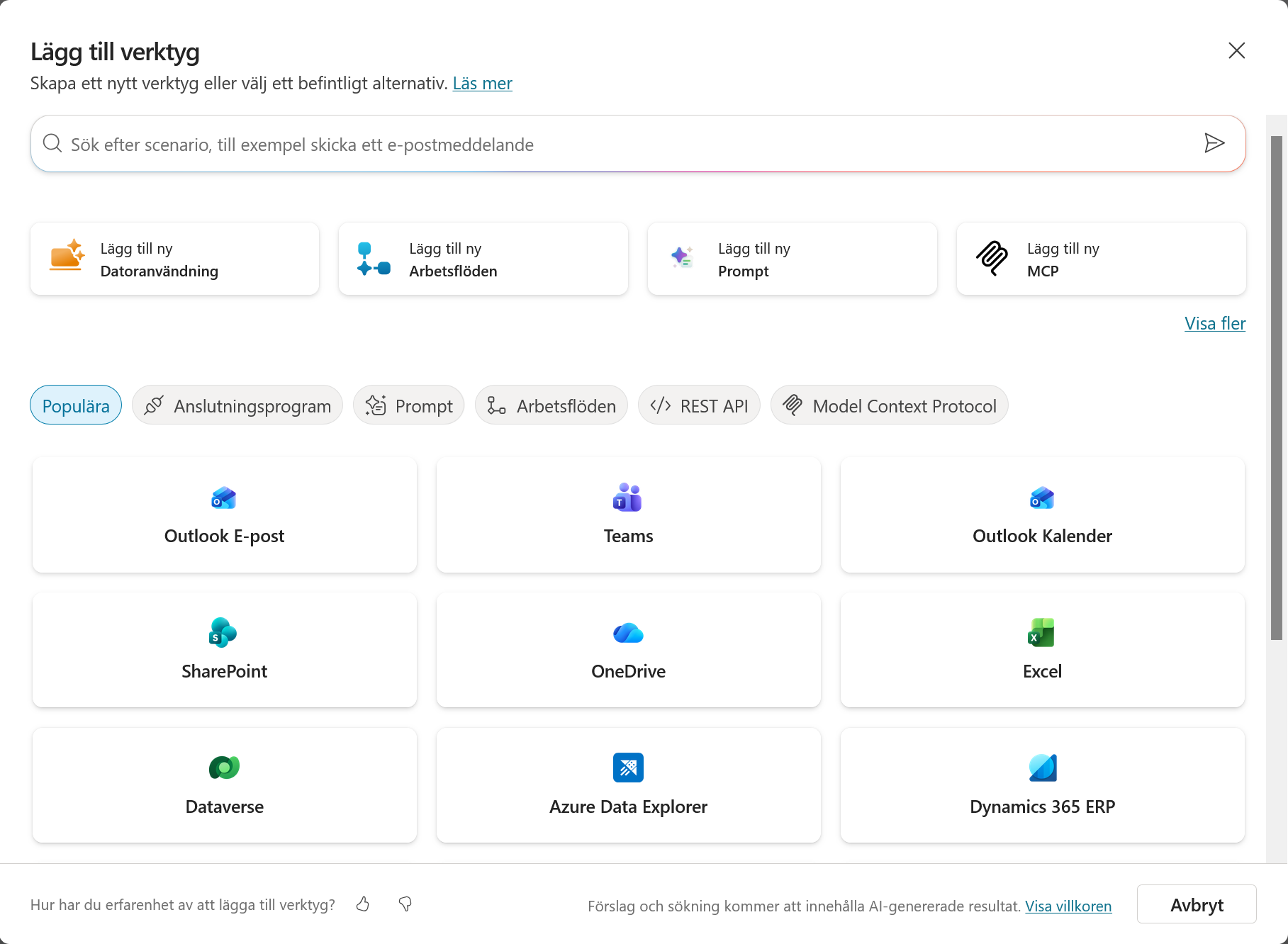Click the Azure Data Explorer icon
The height and width of the screenshot is (944, 1288).
point(628,768)
